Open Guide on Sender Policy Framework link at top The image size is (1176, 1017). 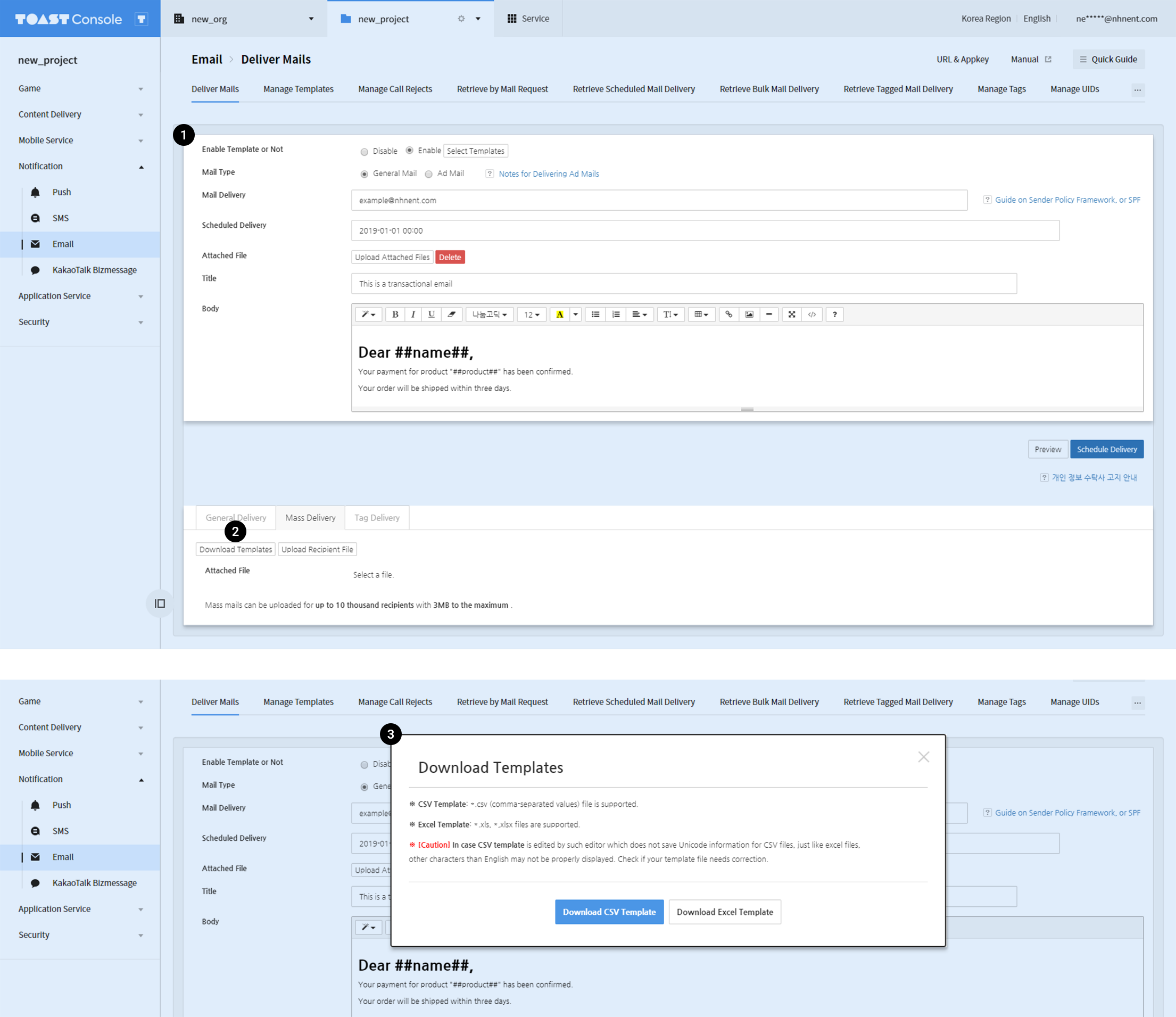point(1067,200)
